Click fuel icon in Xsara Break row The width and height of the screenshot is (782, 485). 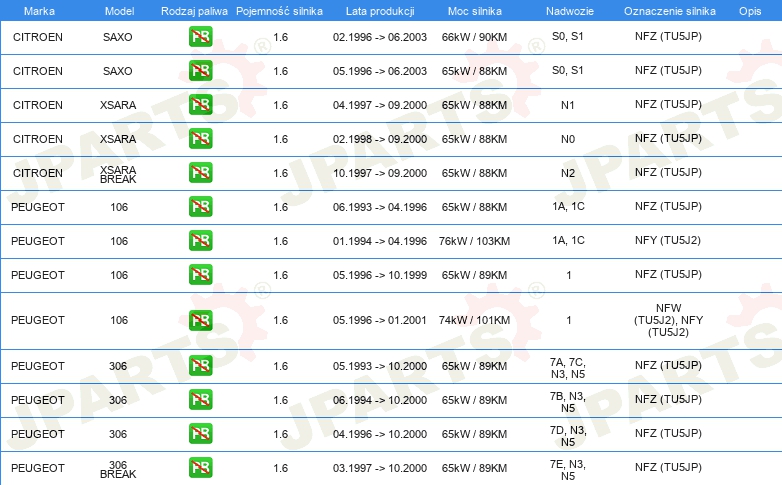pos(200,172)
